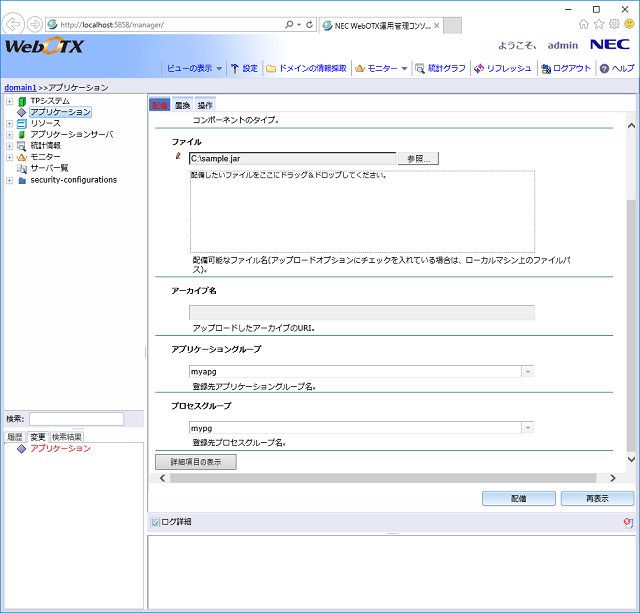Click the 設定 settings toolbar icon
Screen dimensions: 640x613
[235, 68]
